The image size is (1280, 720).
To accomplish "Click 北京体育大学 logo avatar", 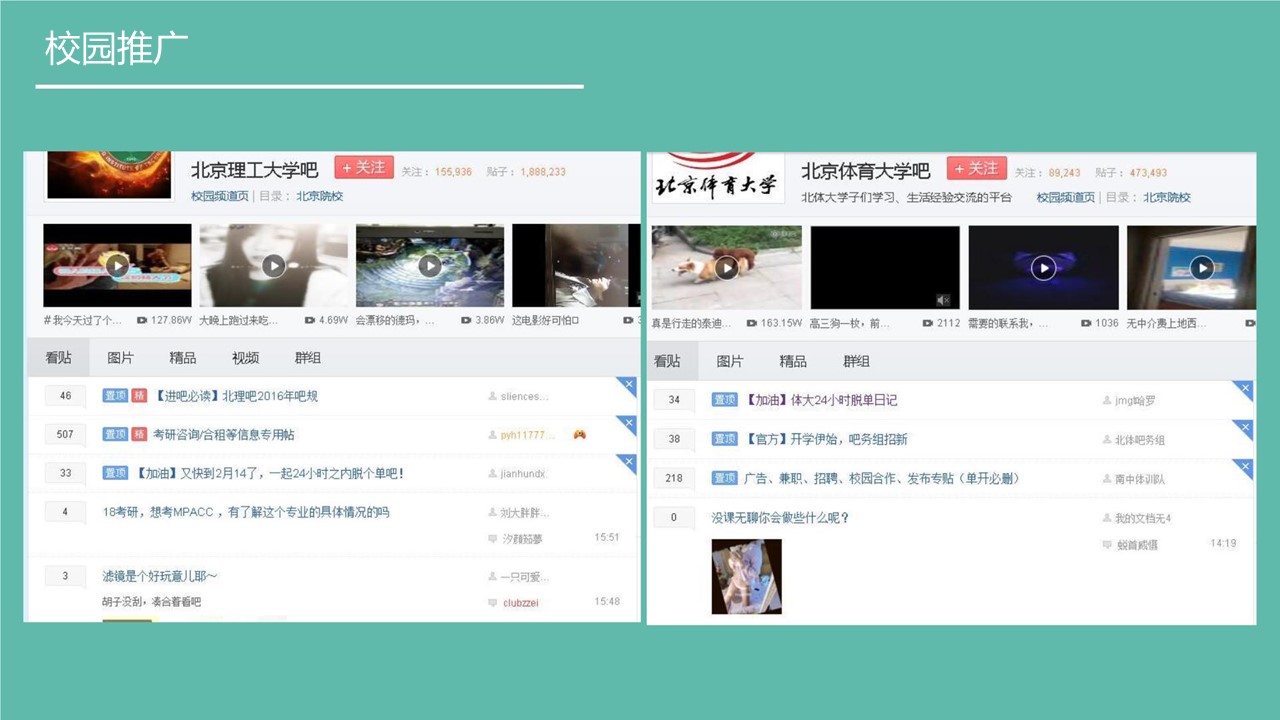I will (717, 177).
